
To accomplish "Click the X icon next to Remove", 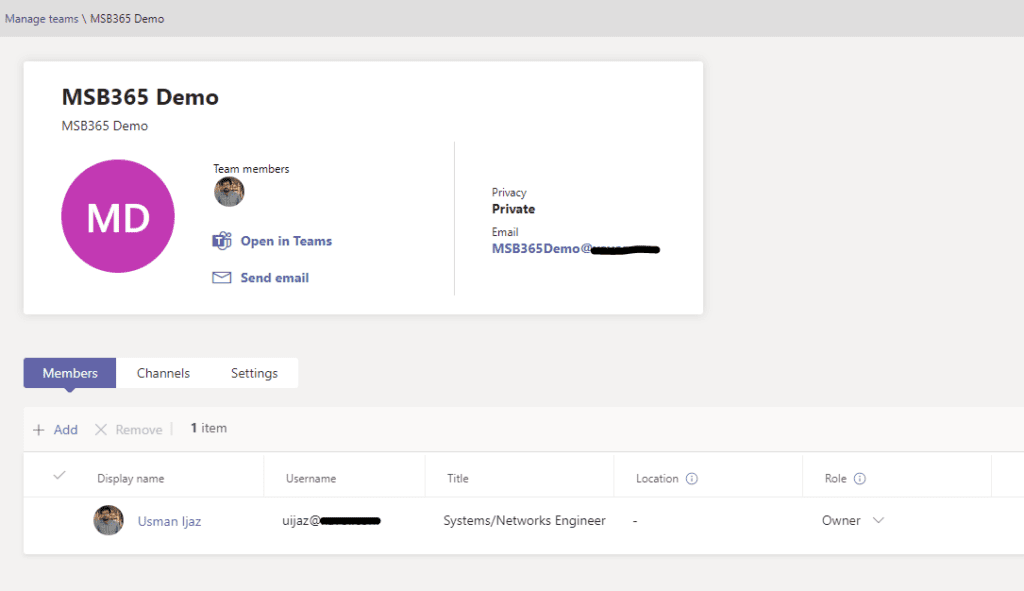I will (101, 430).
